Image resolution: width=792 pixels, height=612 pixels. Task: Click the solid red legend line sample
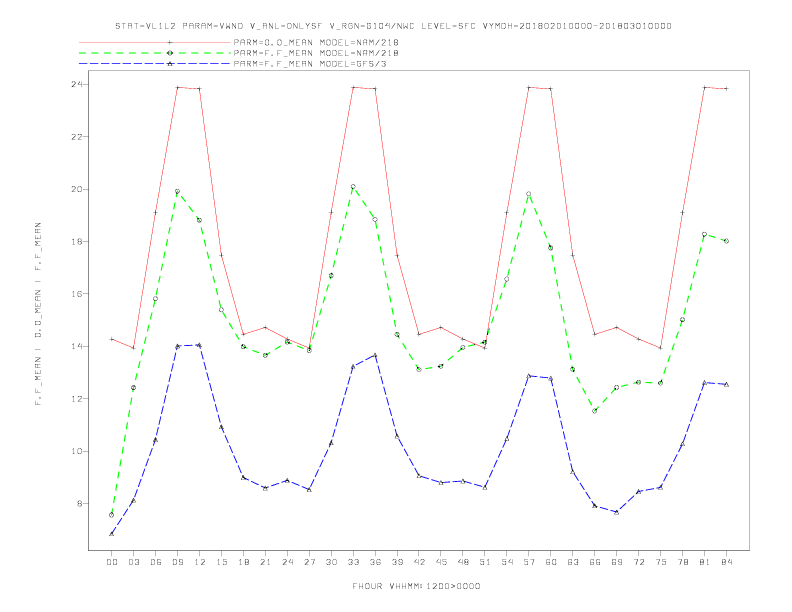155,42
